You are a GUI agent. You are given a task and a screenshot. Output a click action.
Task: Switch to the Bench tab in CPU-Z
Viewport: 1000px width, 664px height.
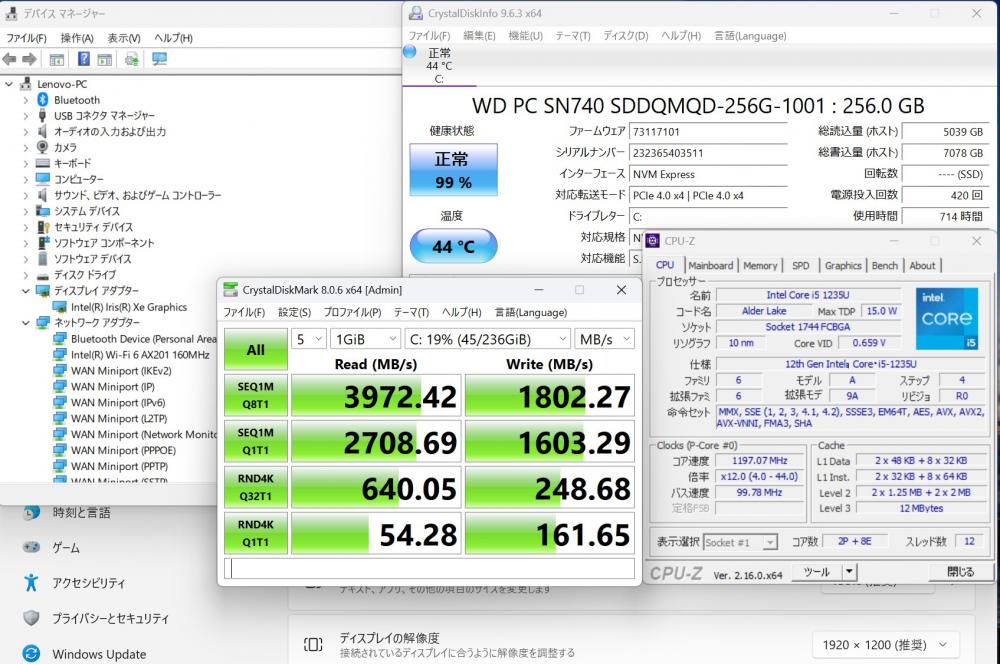tap(885, 265)
